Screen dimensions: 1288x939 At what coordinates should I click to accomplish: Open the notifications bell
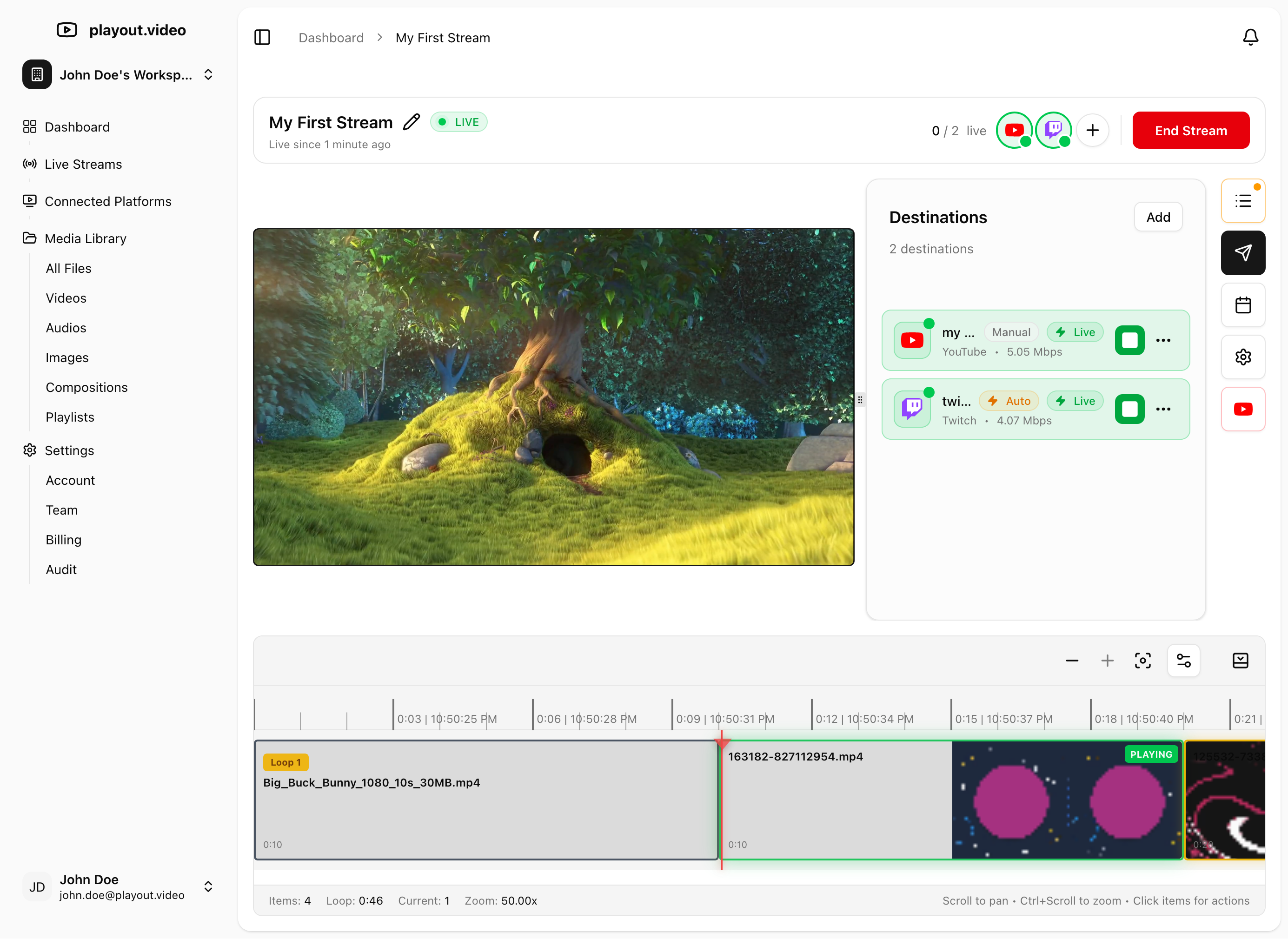(x=1250, y=38)
